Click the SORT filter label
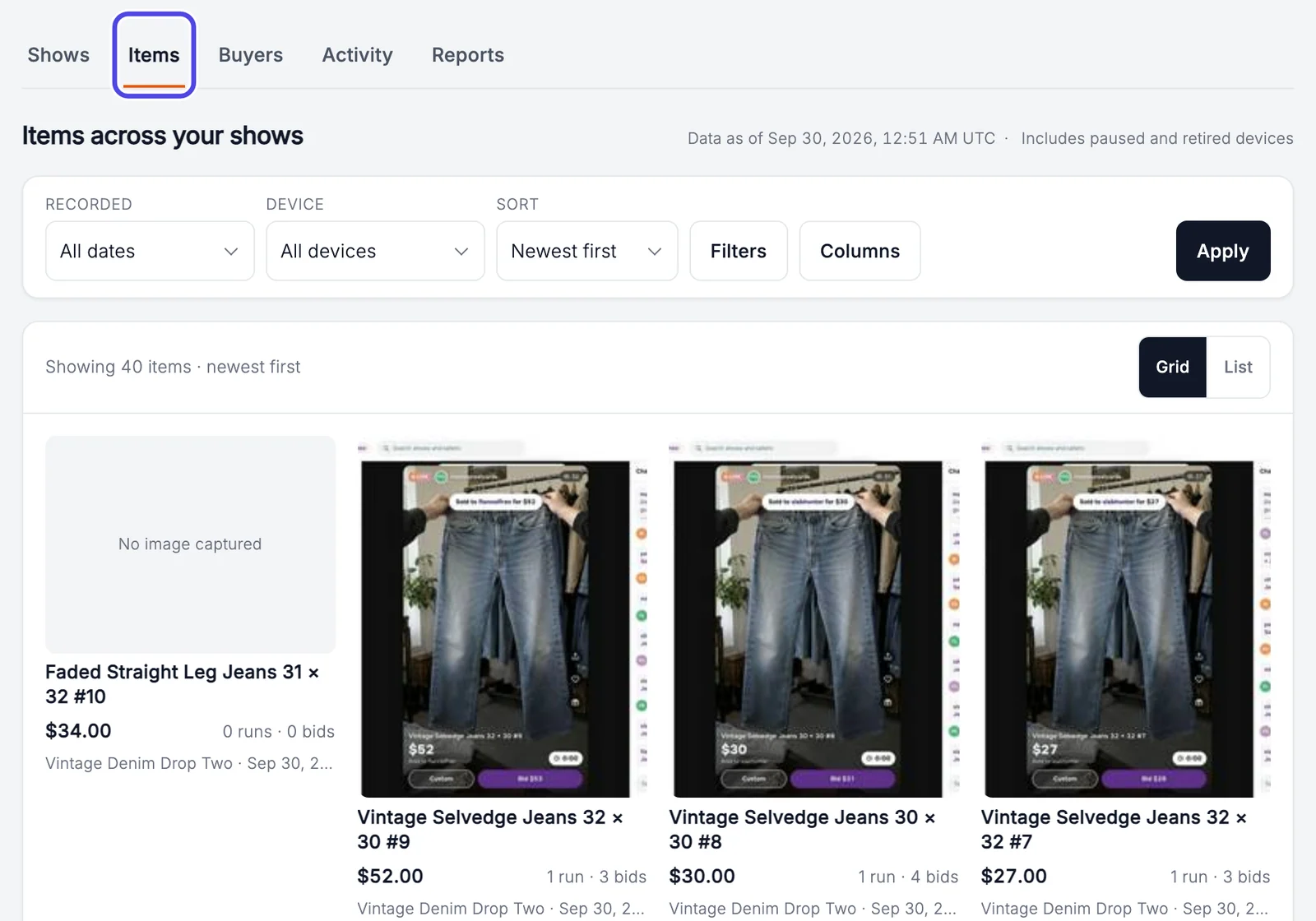 pyautogui.click(x=517, y=204)
